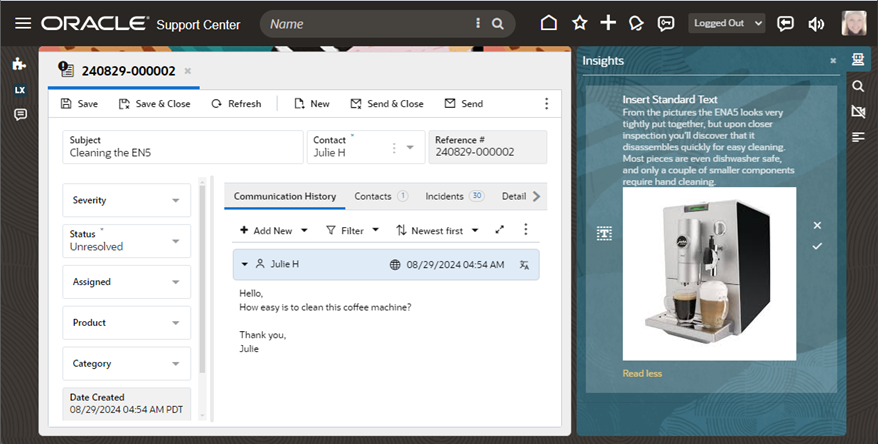
Task: Switch to the Detail tab
Action: pos(513,196)
